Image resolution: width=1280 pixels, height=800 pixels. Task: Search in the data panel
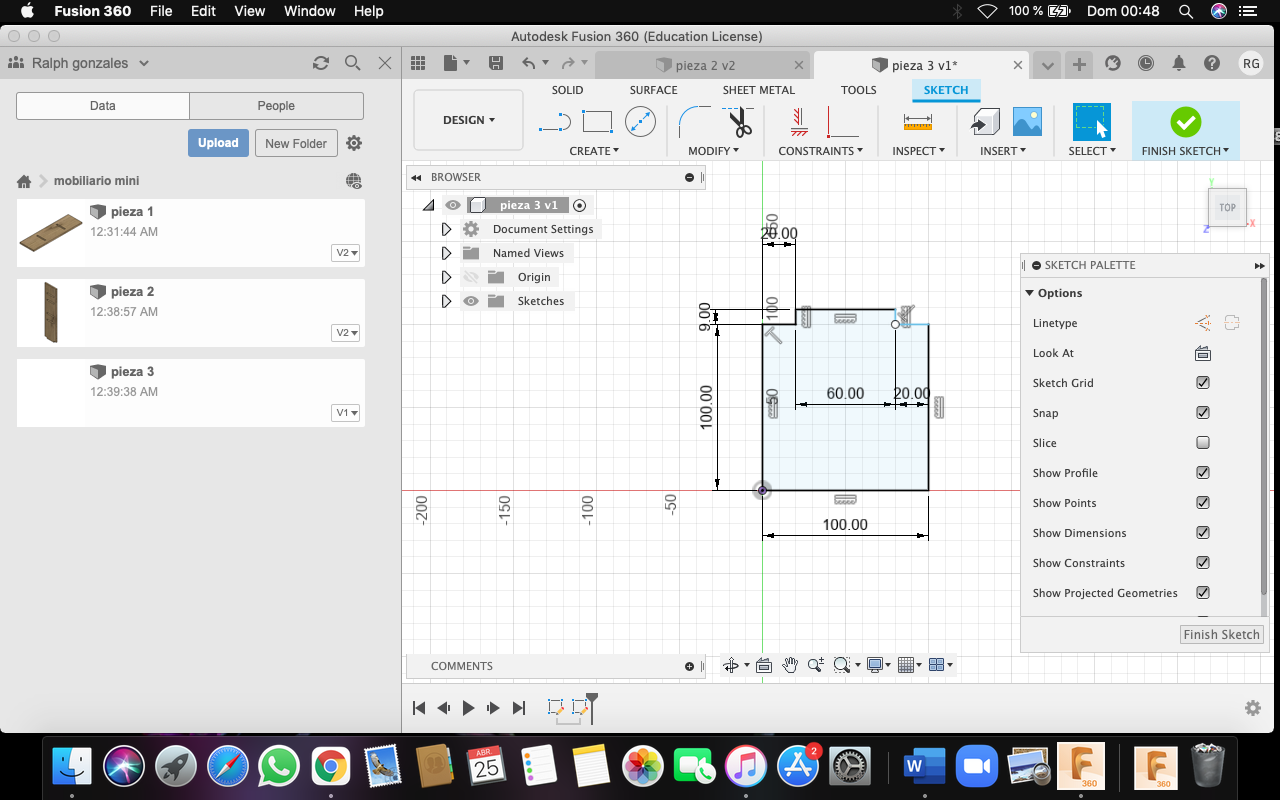[352, 63]
